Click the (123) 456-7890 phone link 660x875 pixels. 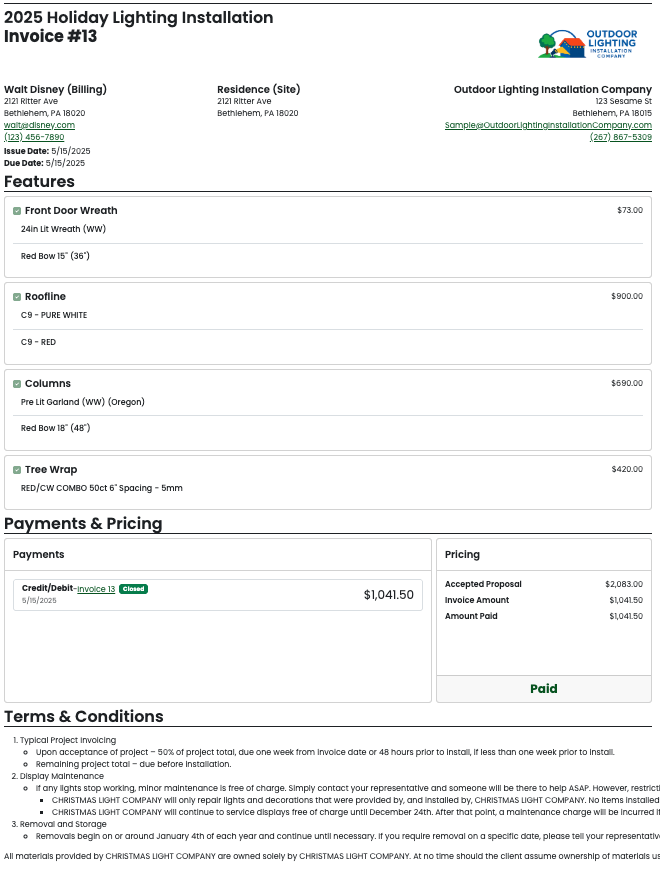point(34,137)
